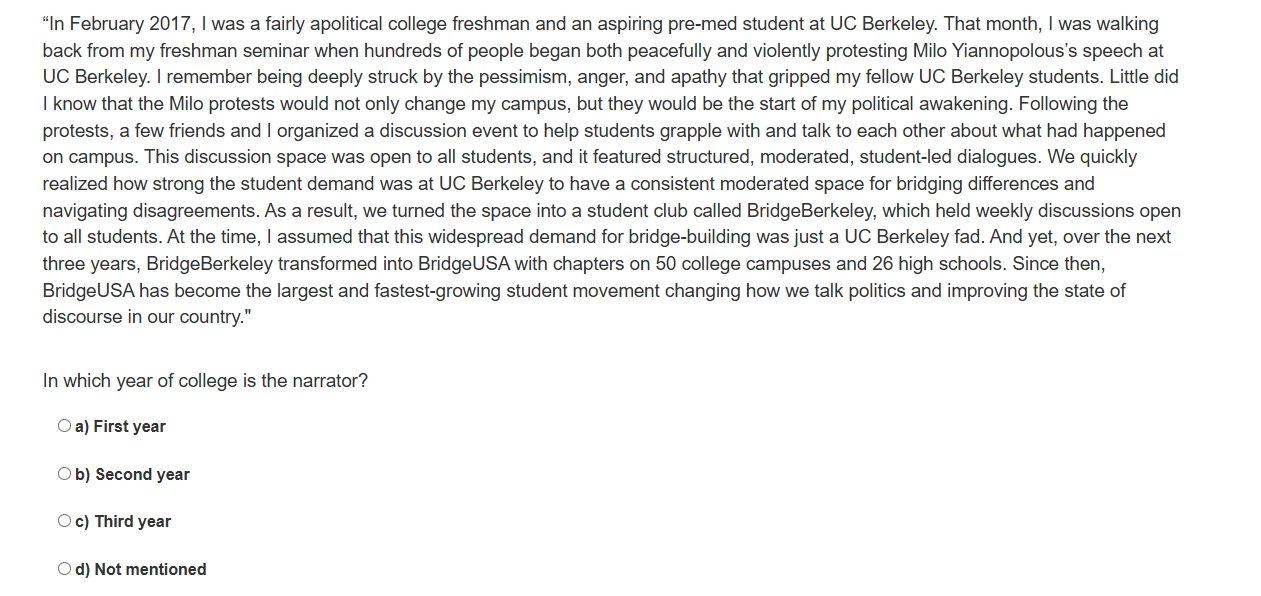The width and height of the screenshot is (1261, 596).
Task: Click the 'First year' answer label text
Action: (130, 426)
